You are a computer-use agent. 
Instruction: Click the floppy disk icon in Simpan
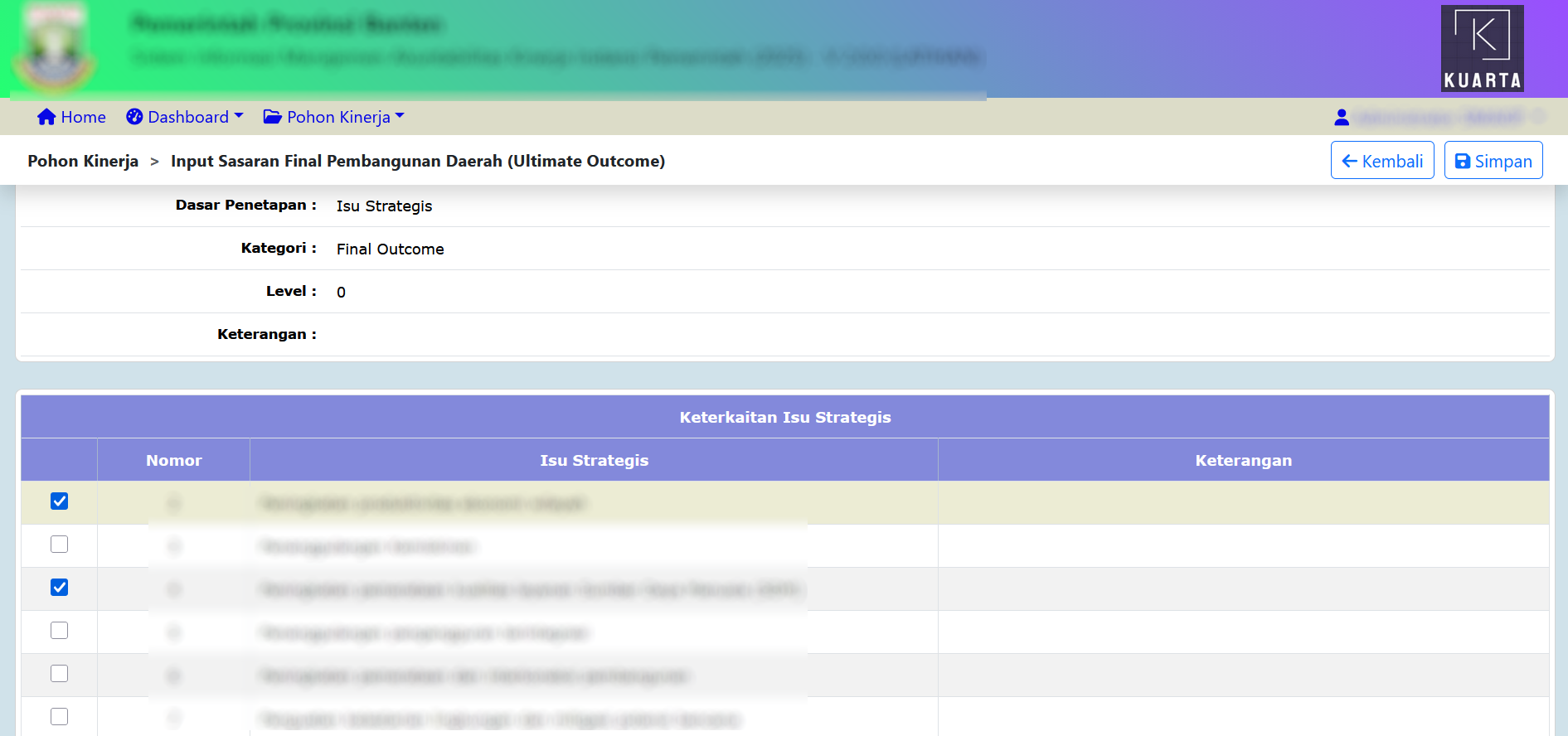[x=1463, y=161]
